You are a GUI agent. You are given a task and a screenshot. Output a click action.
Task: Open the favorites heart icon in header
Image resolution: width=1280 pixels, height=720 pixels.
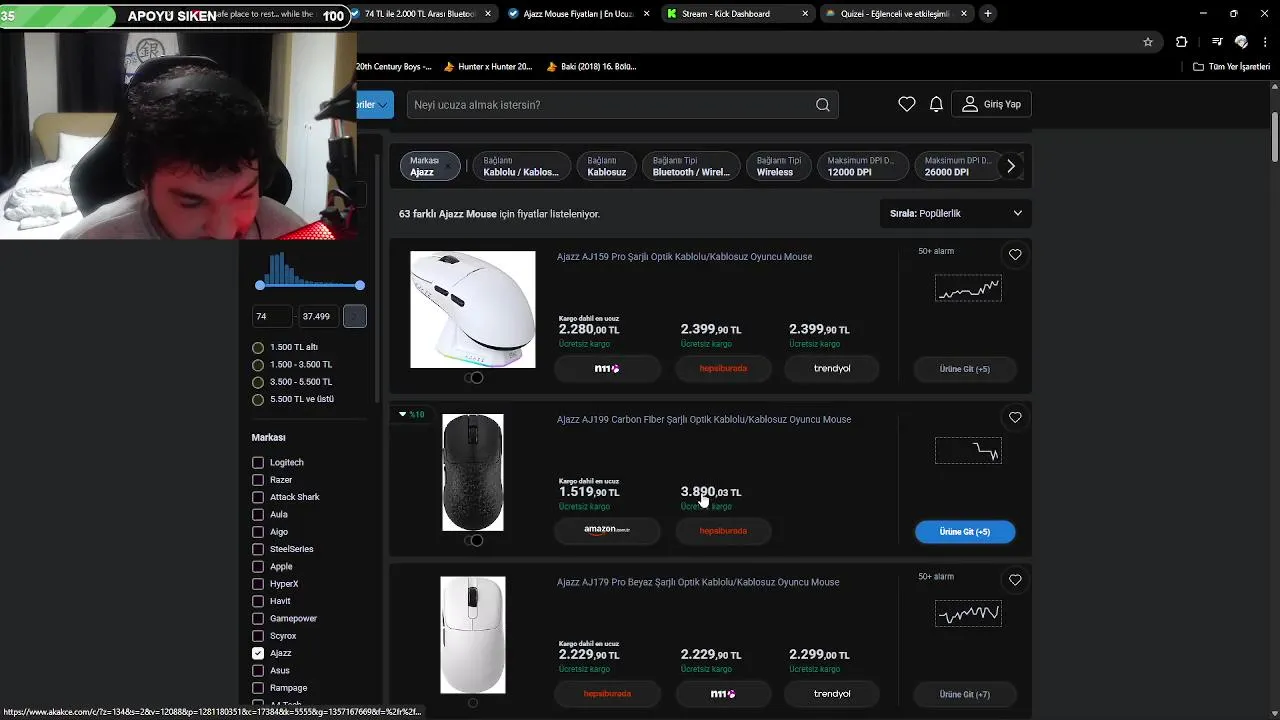[x=906, y=104]
